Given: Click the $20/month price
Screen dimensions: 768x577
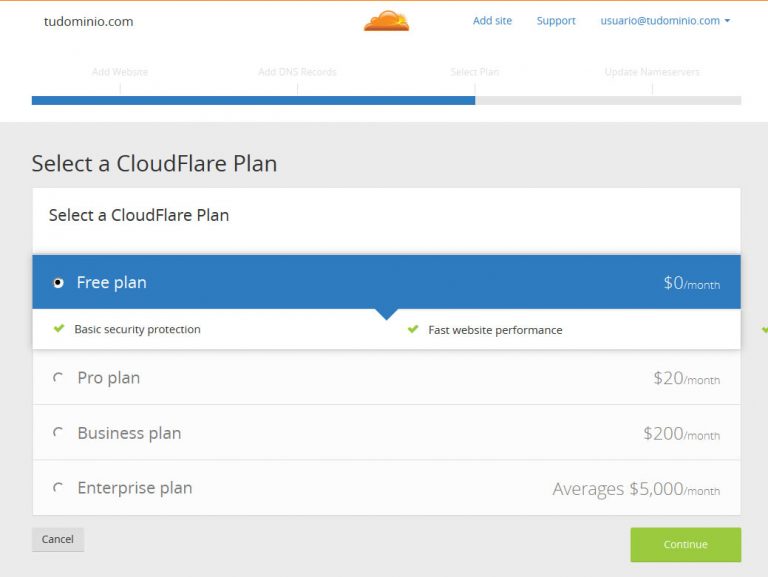Looking at the screenshot, I should 687,378.
